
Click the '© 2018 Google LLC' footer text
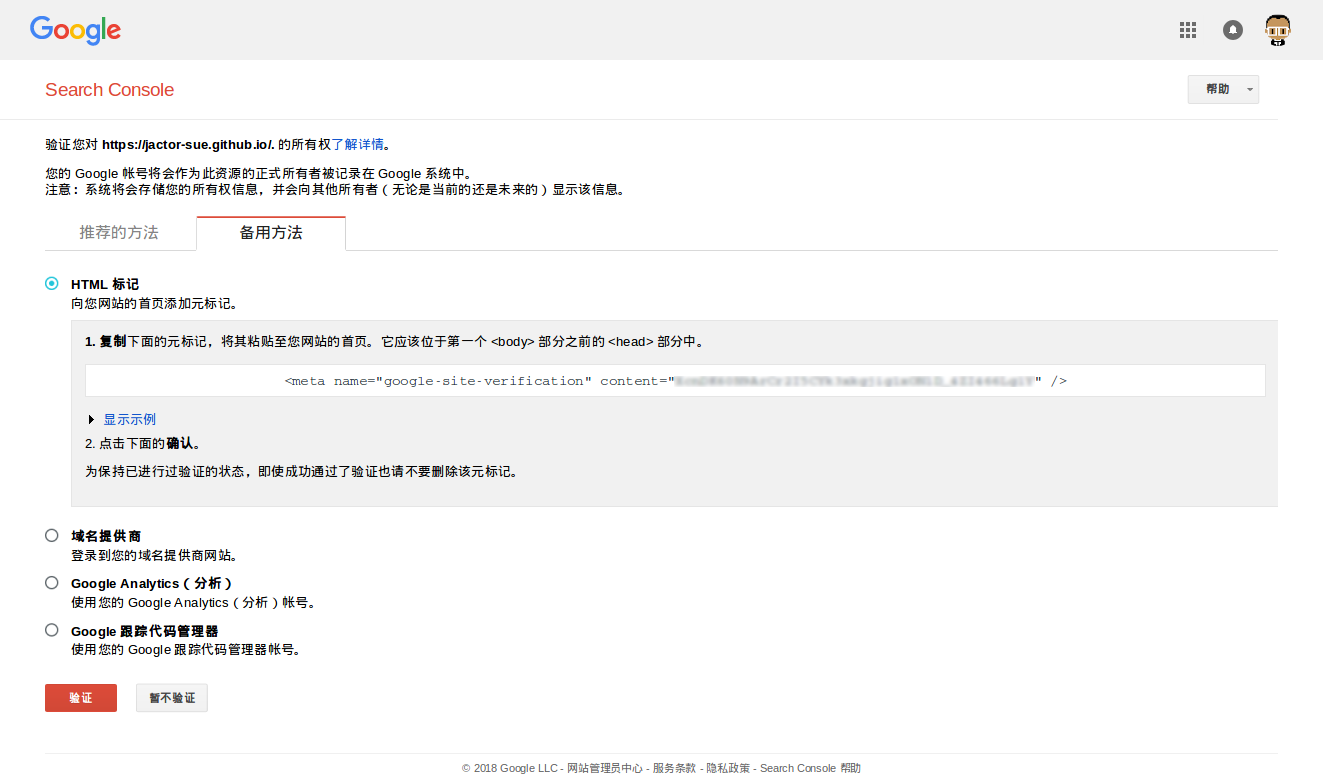point(510,768)
